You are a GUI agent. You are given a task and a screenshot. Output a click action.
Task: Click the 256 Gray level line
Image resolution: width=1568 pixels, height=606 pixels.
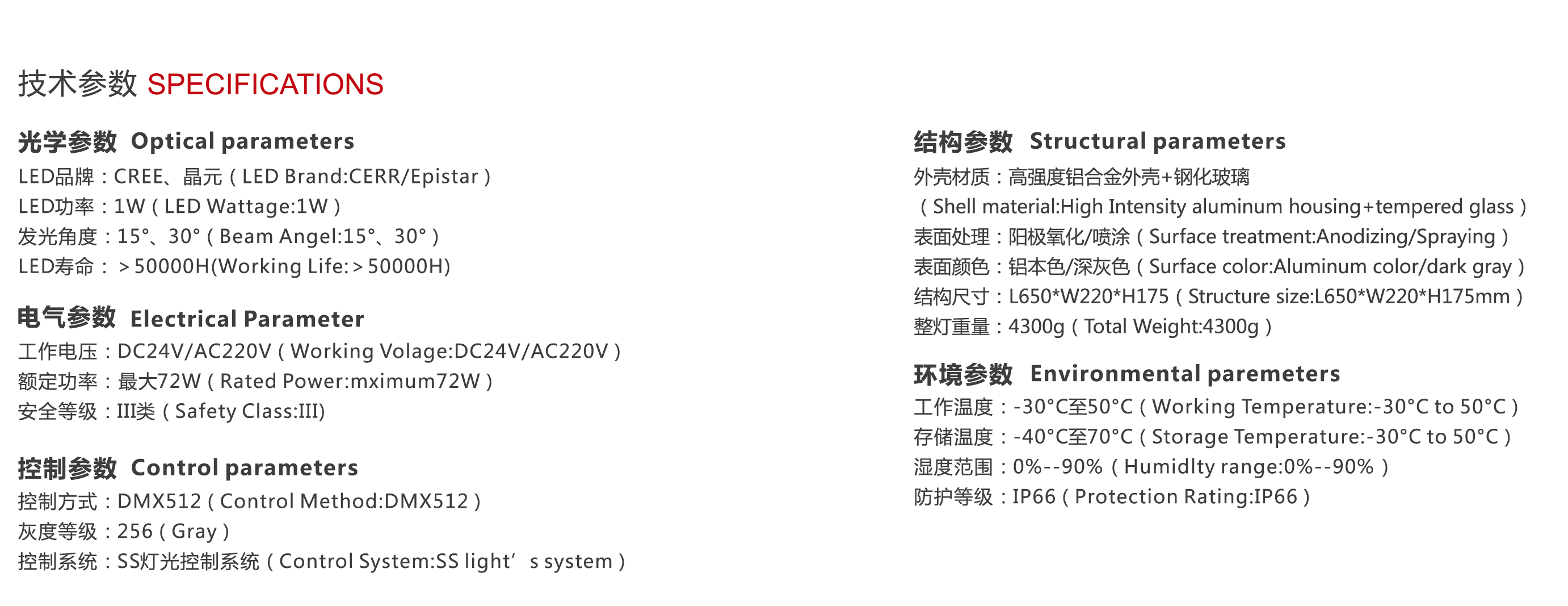124,532
